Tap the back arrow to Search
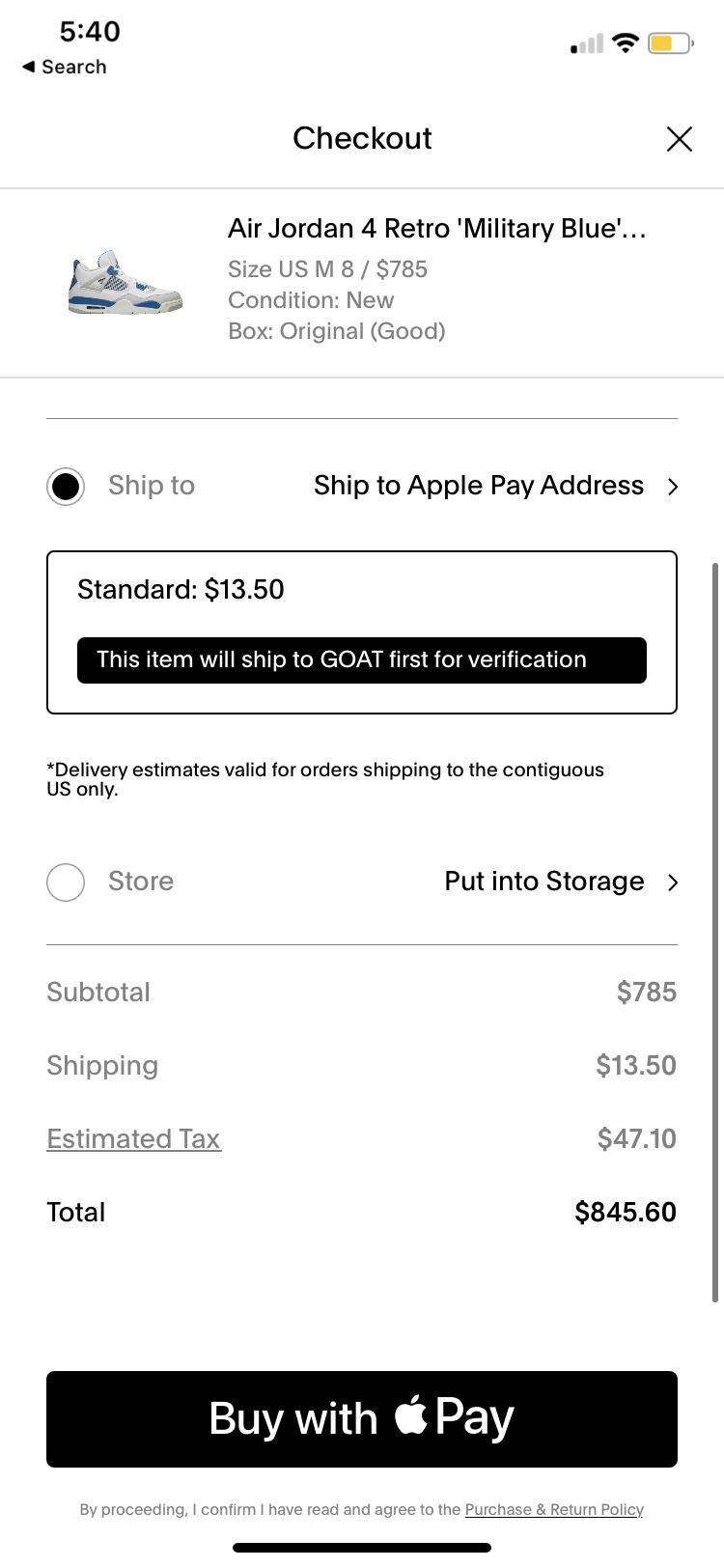 click(29, 67)
